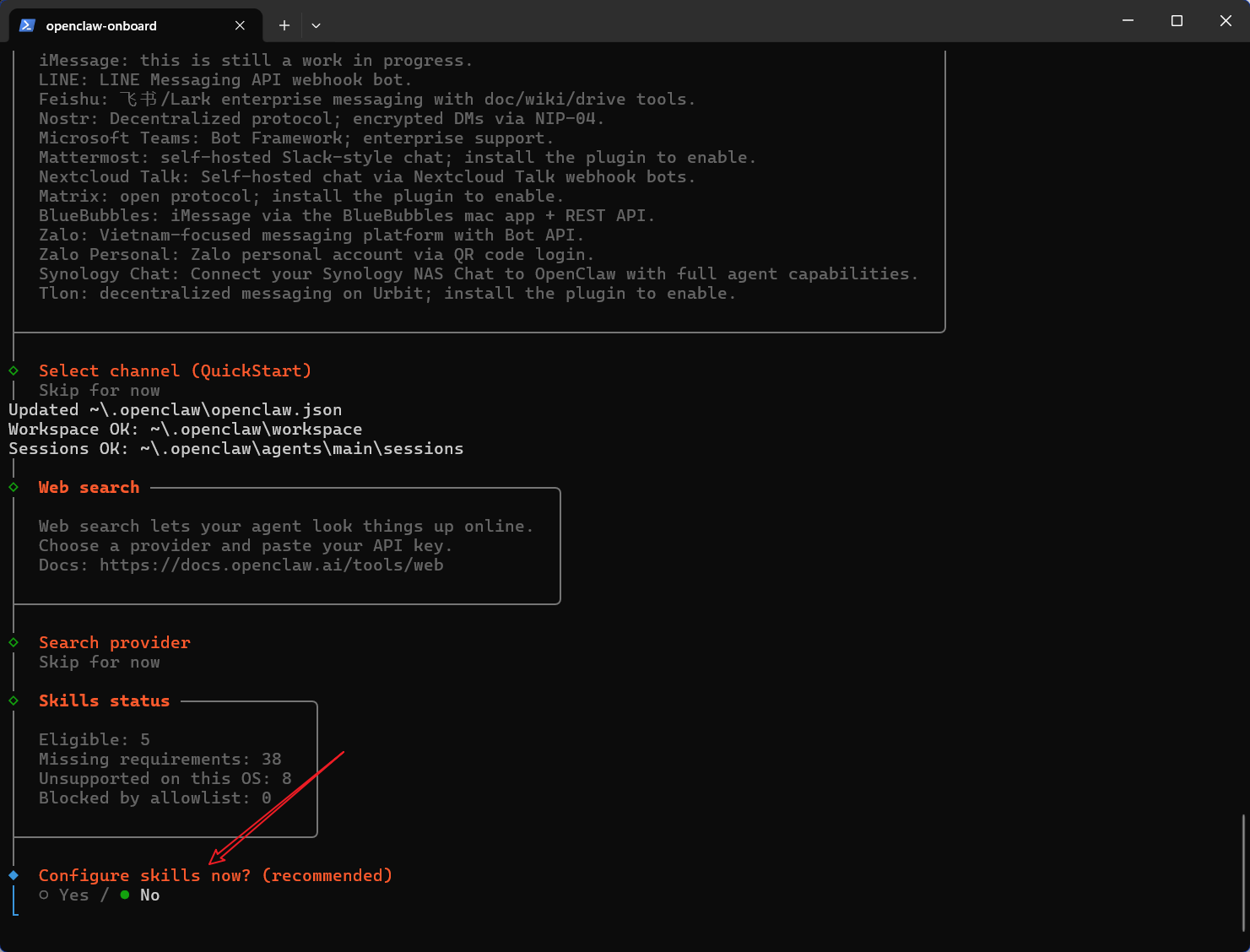Image resolution: width=1250 pixels, height=952 pixels.
Task: Click 'Web search lets your agent' line
Action: tap(286, 527)
